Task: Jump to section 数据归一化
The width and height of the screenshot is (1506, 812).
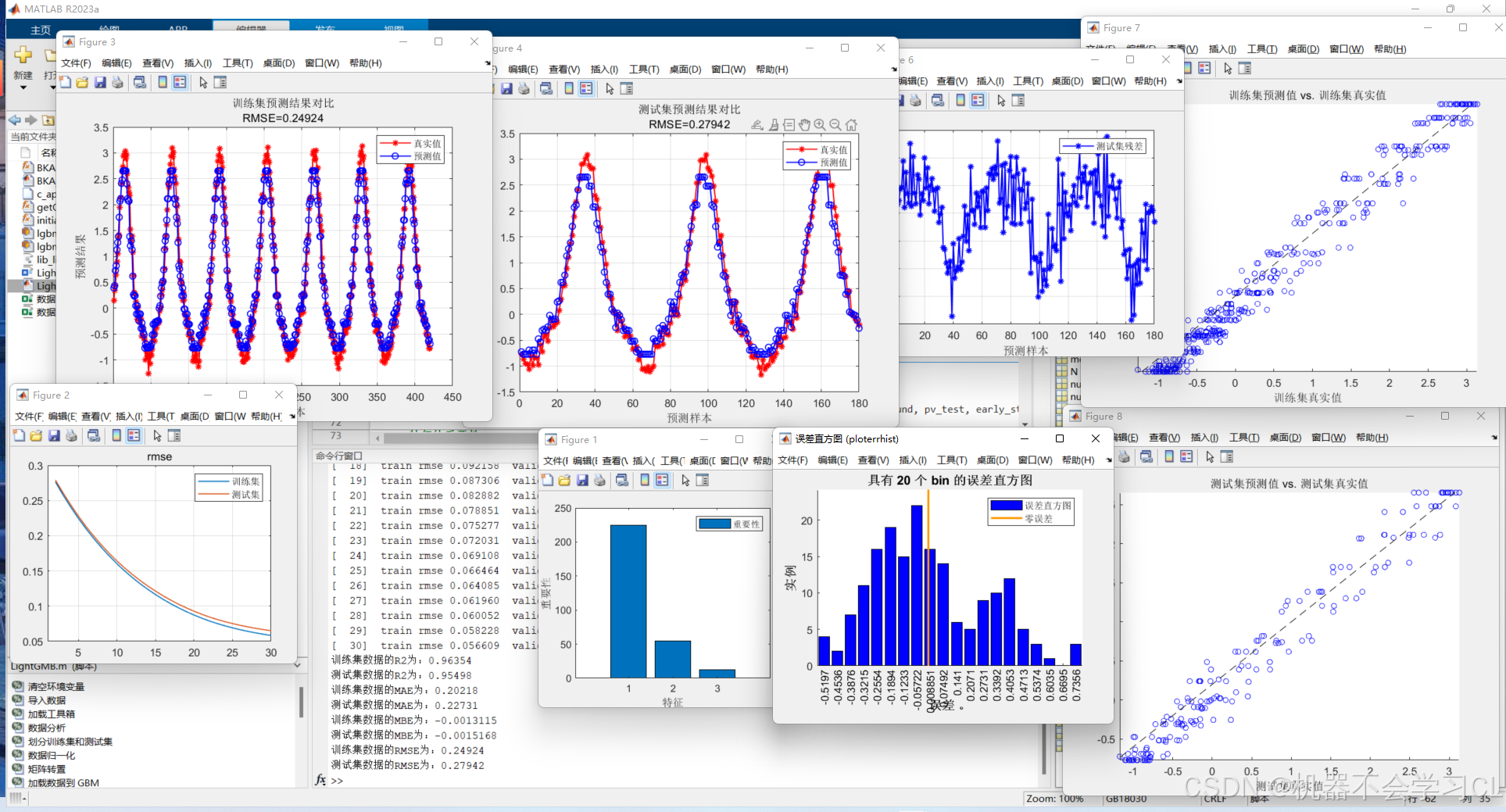Action: point(52,756)
